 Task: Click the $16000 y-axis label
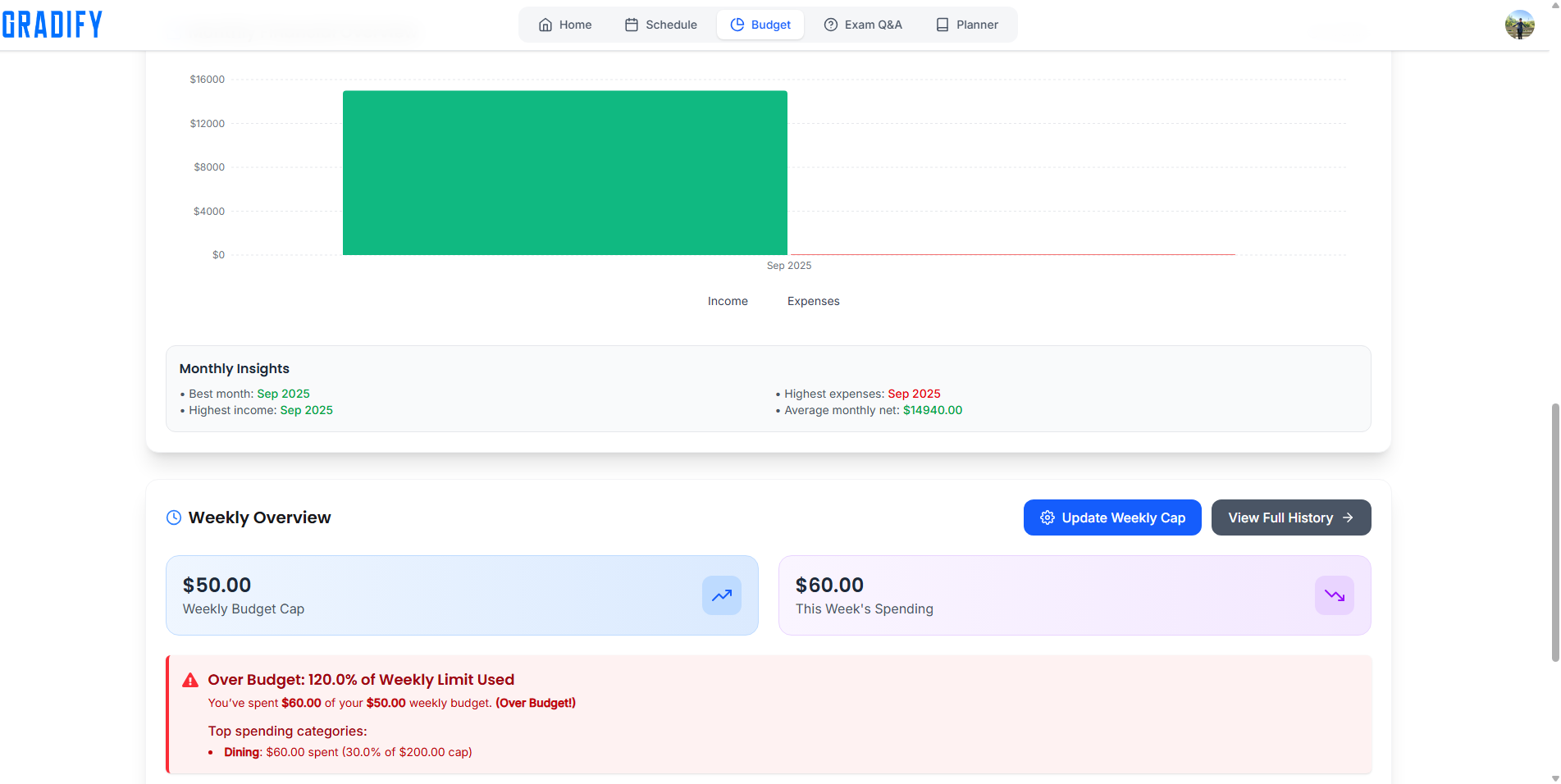(x=207, y=80)
